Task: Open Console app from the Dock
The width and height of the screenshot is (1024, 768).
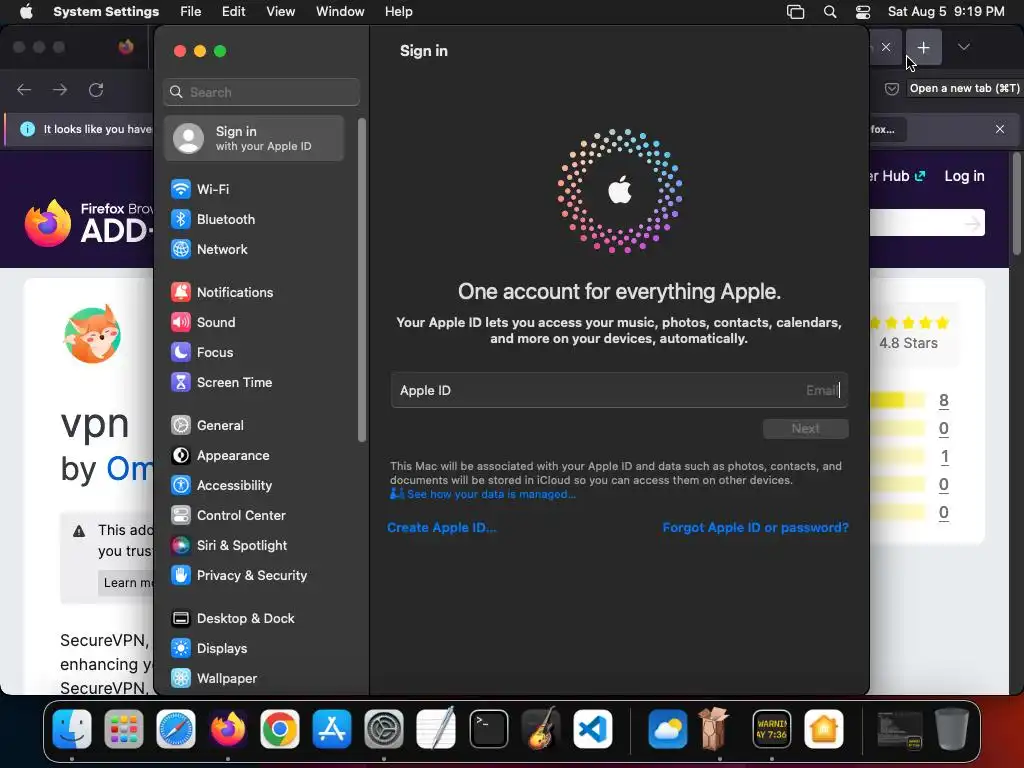Action: click(x=772, y=729)
